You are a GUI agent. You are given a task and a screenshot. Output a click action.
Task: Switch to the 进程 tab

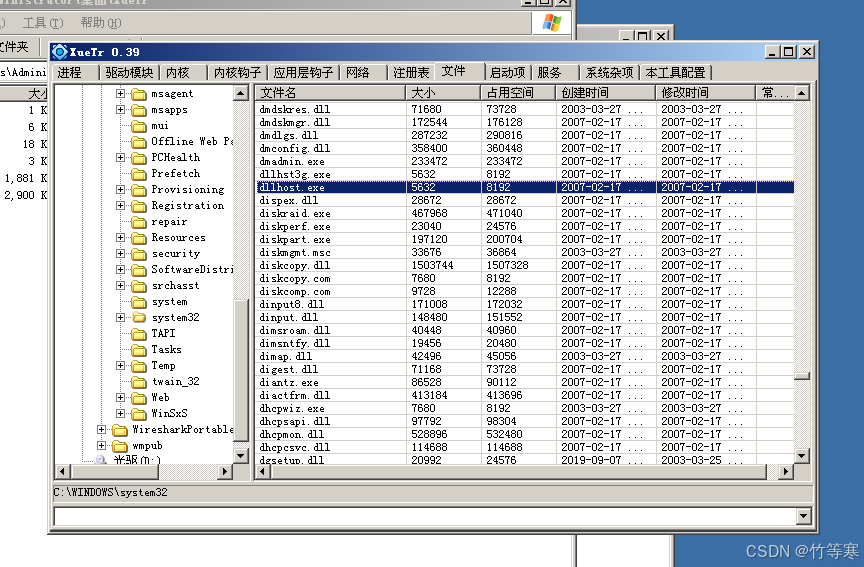[70, 72]
